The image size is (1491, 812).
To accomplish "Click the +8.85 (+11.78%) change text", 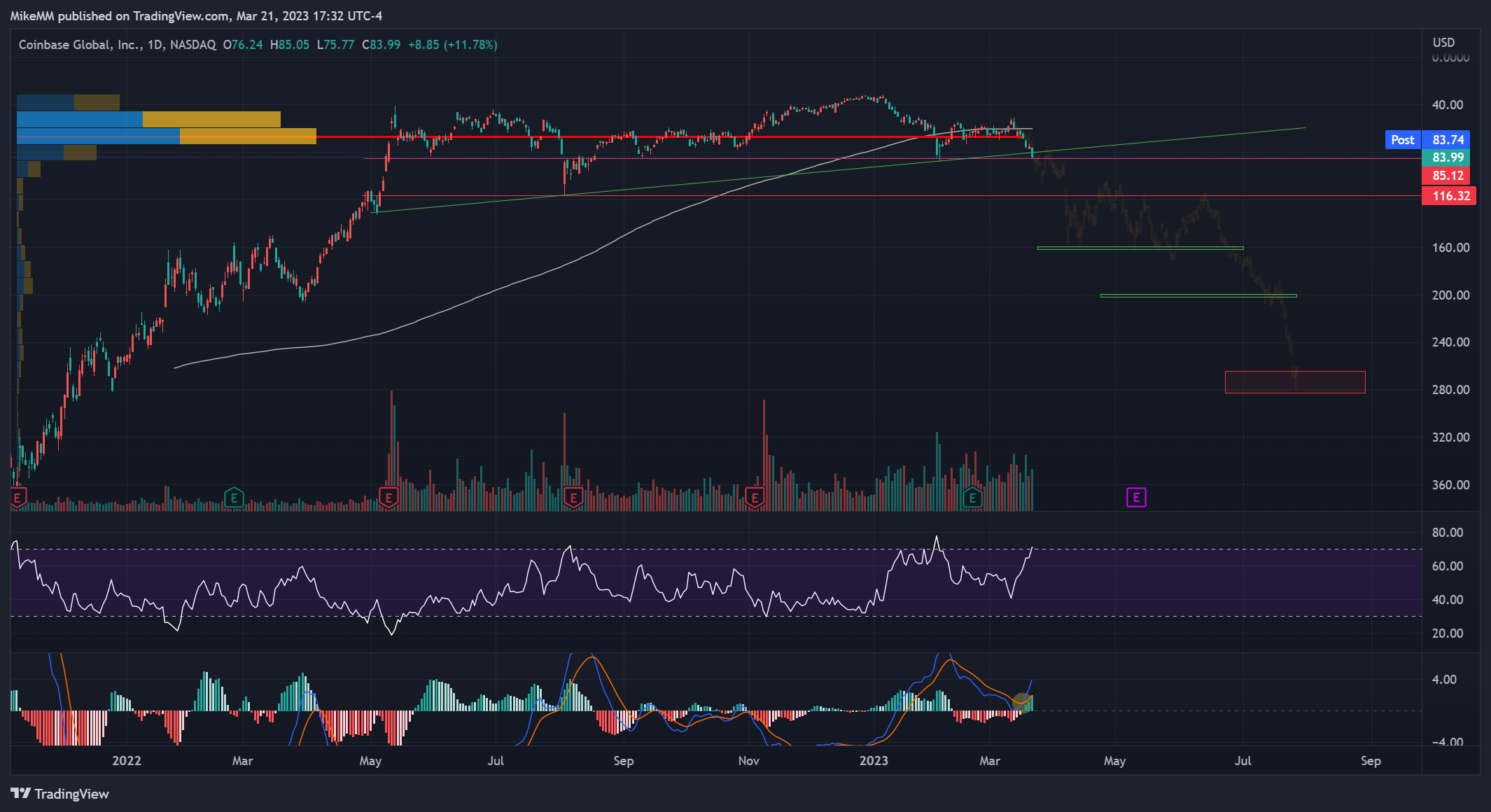I will click(x=453, y=45).
